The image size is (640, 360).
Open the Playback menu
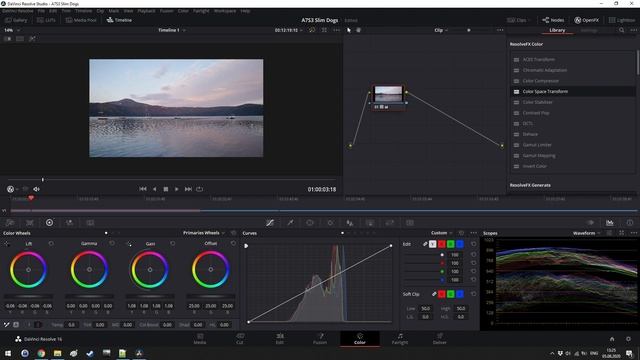click(x=146, y=11)
